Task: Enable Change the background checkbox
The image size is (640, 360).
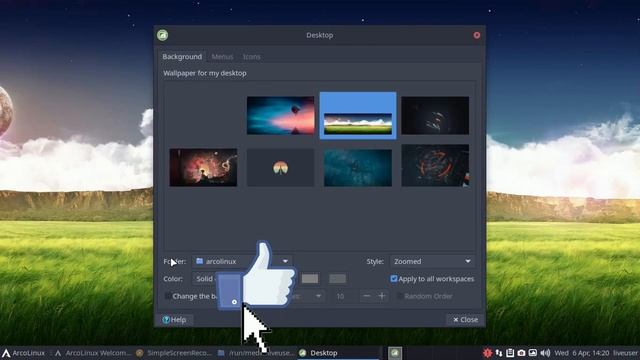Action: coord(168,296)
